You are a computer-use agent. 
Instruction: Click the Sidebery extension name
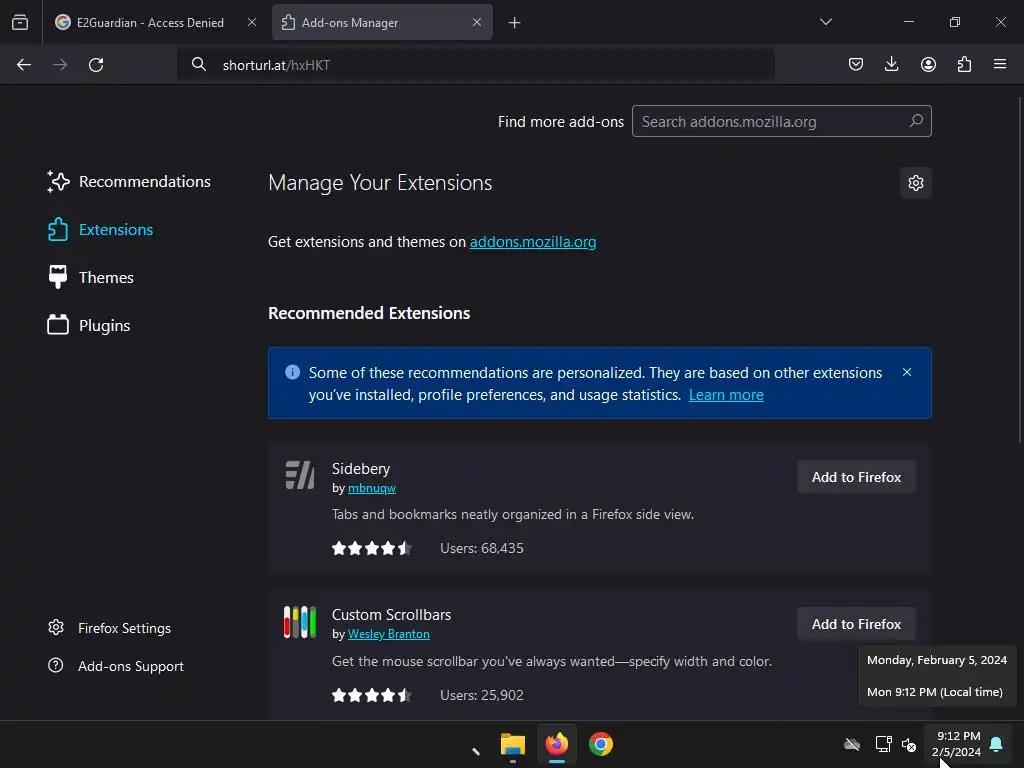coord(360,469)
